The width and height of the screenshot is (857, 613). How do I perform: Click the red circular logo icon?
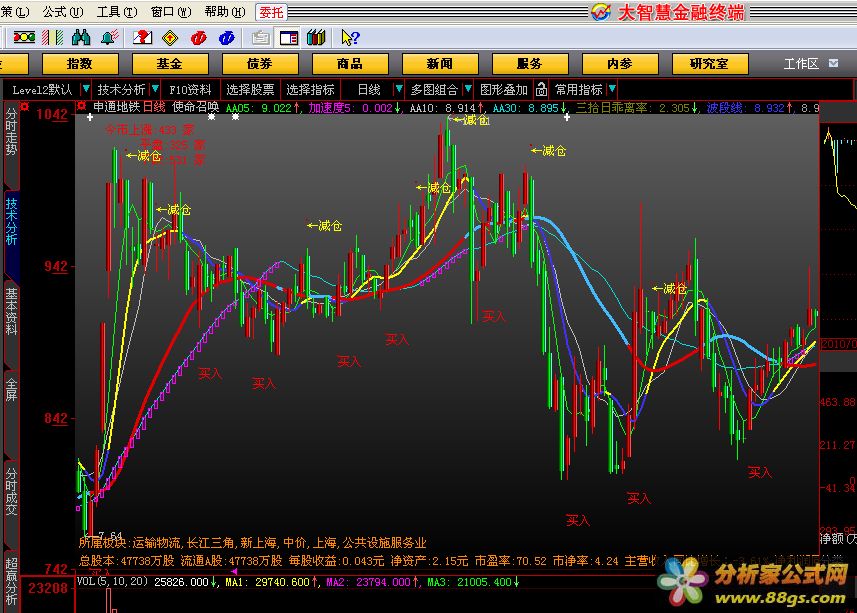pos(198,38)
